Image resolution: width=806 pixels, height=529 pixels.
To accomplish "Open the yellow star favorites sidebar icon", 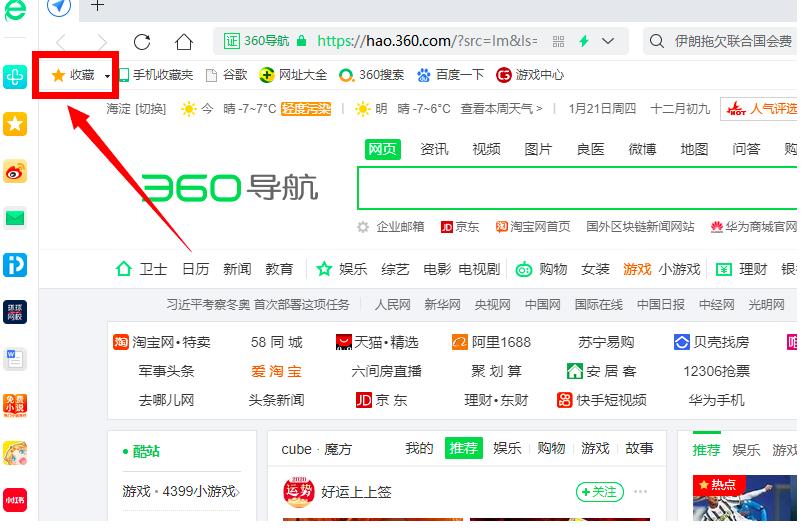I will [x=15, y=124].
